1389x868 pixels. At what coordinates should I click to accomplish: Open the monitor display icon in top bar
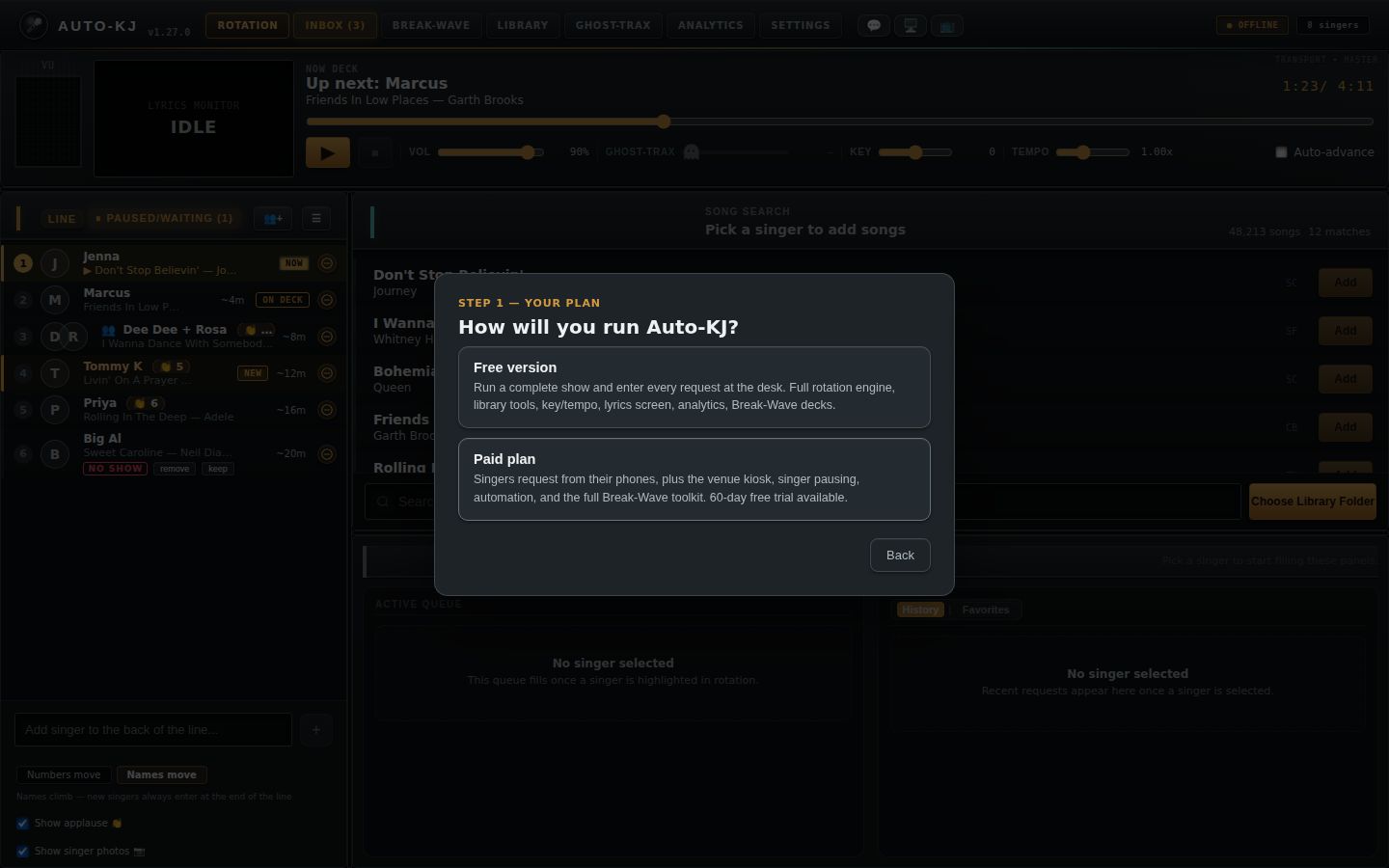point(911,26)
